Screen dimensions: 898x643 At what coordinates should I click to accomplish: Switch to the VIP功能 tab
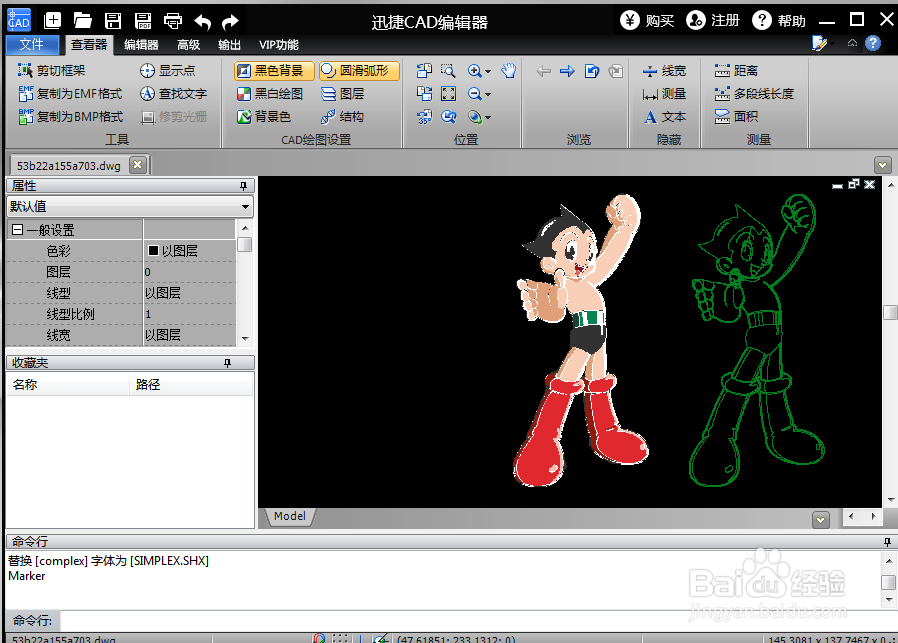(278, 45)
